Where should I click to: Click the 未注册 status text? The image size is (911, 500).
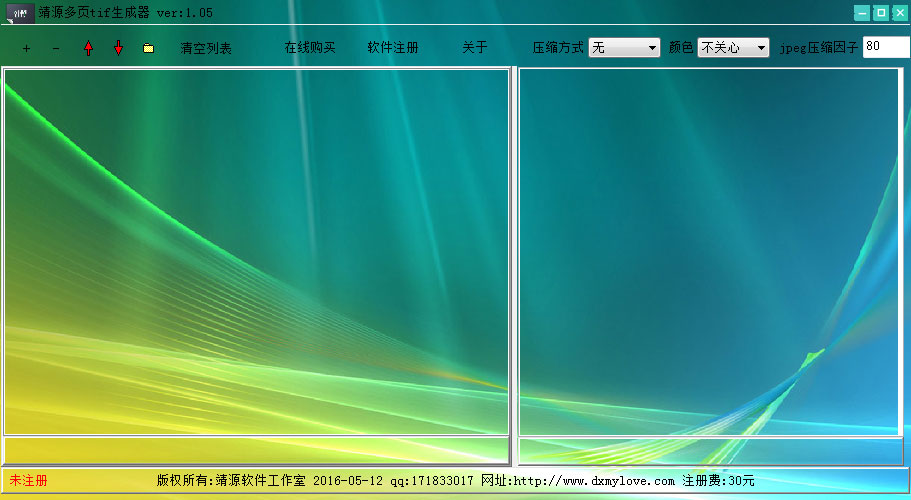pos(28,481)
